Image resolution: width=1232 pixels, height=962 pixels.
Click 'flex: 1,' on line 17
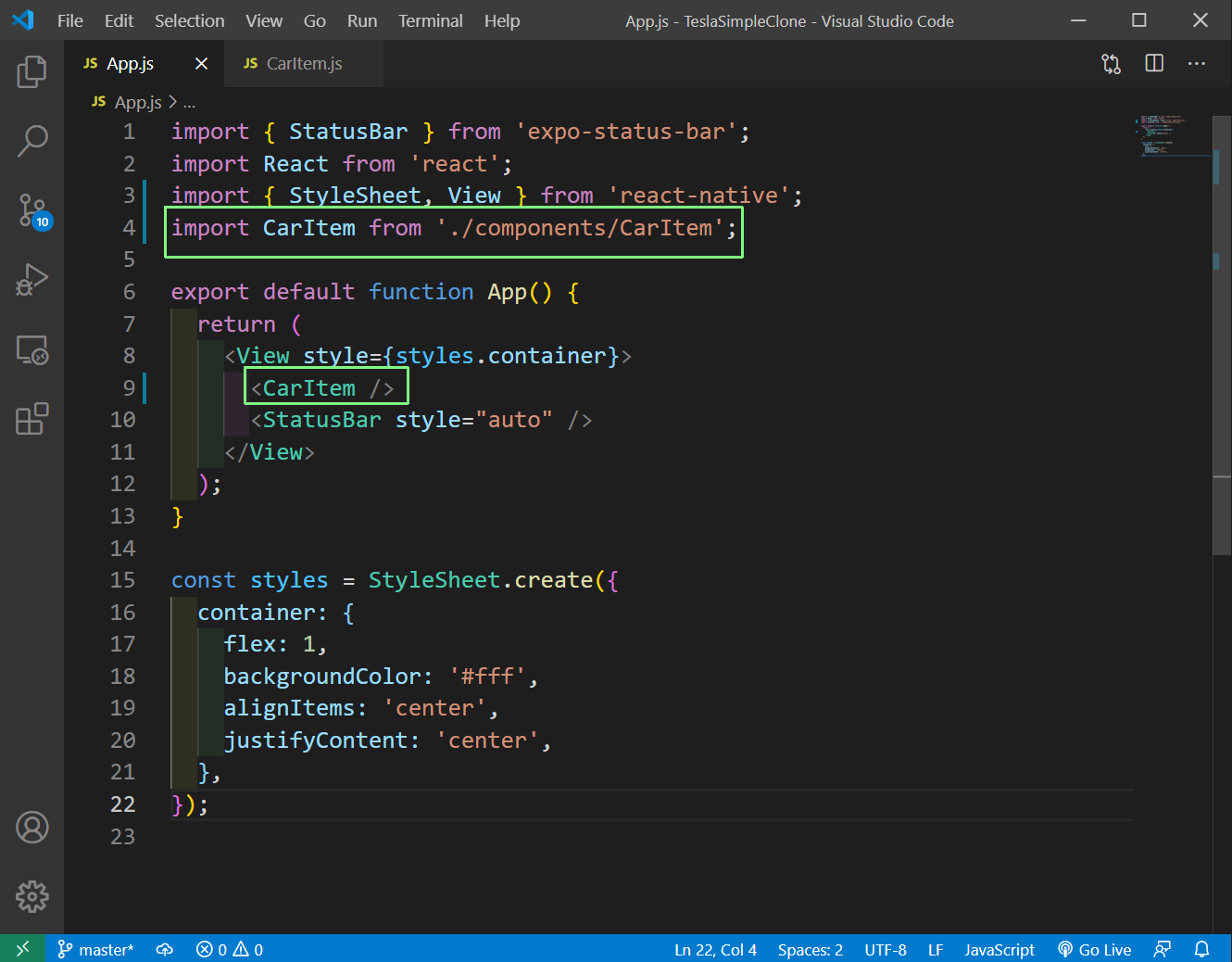point(275,644)
